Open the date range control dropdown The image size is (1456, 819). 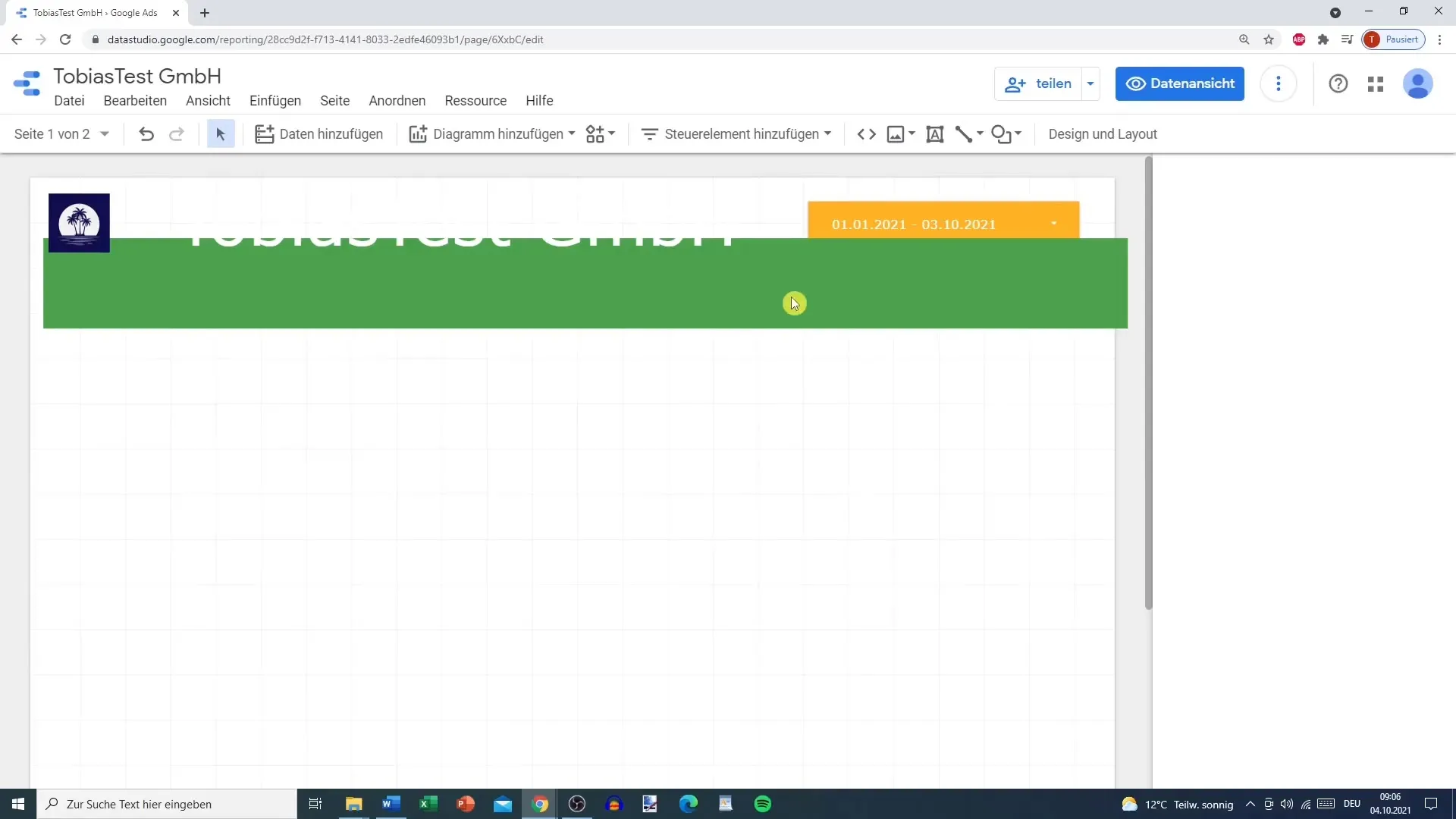1054,224
